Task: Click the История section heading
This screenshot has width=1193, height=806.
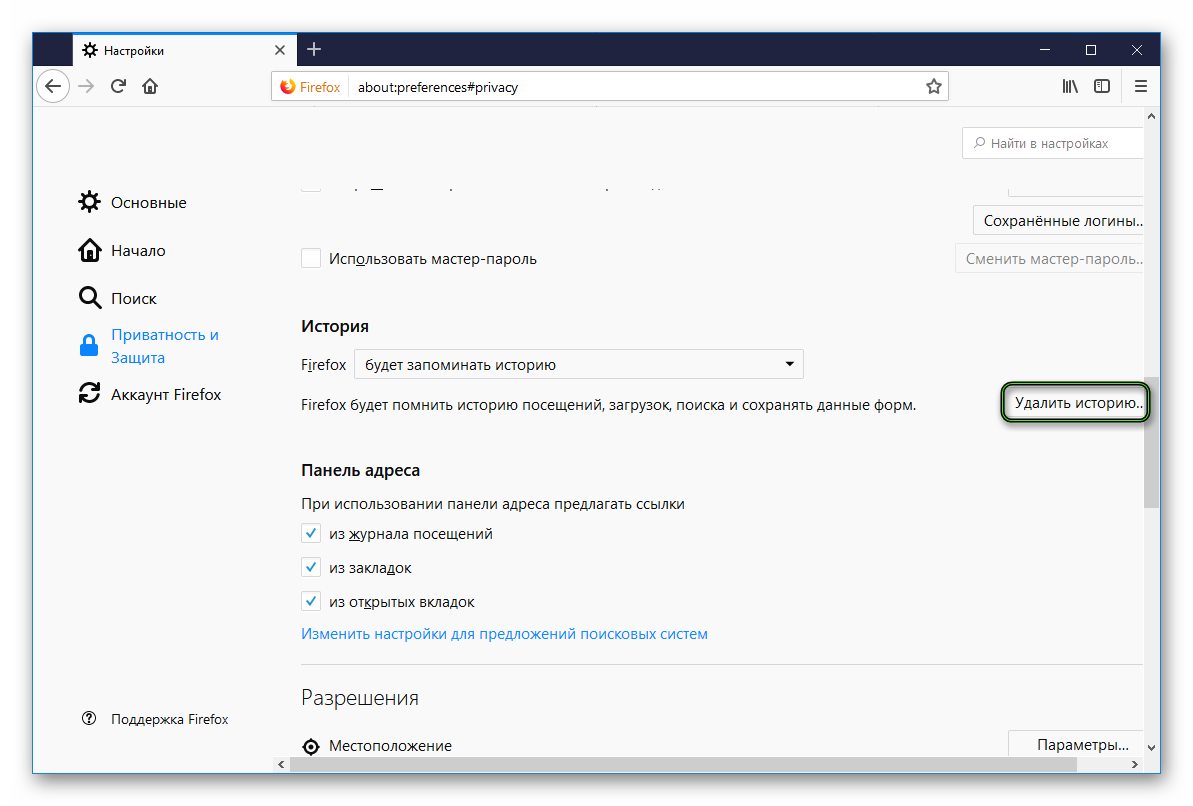Action: [335, 326]
